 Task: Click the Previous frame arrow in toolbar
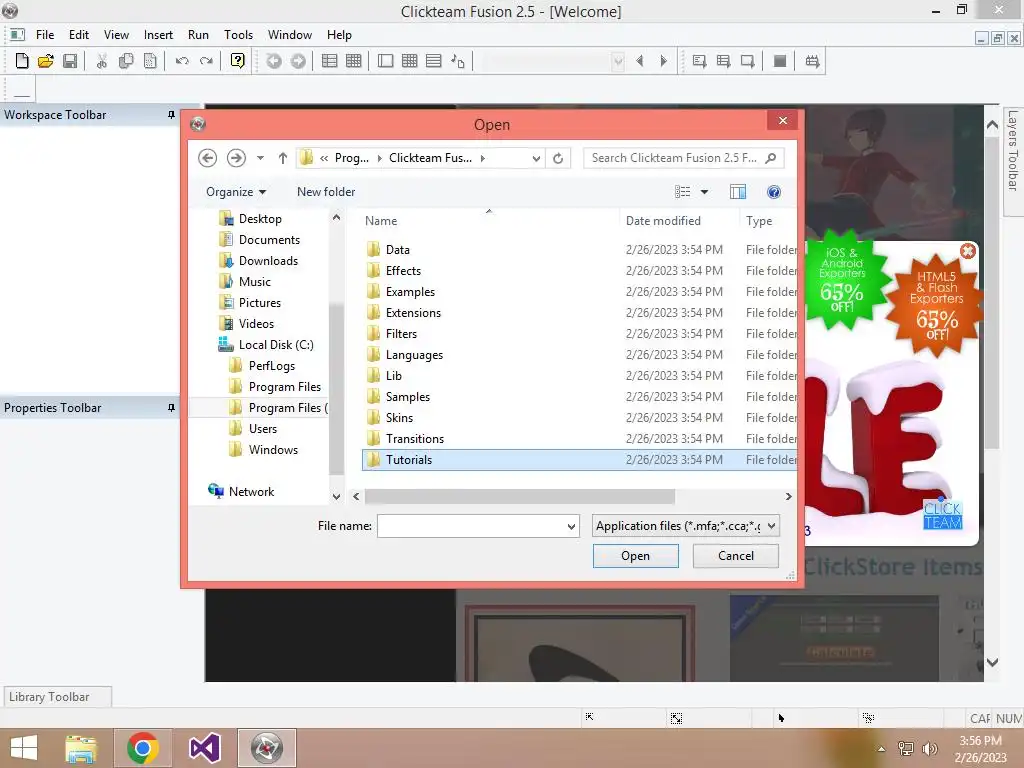[639, 61]
